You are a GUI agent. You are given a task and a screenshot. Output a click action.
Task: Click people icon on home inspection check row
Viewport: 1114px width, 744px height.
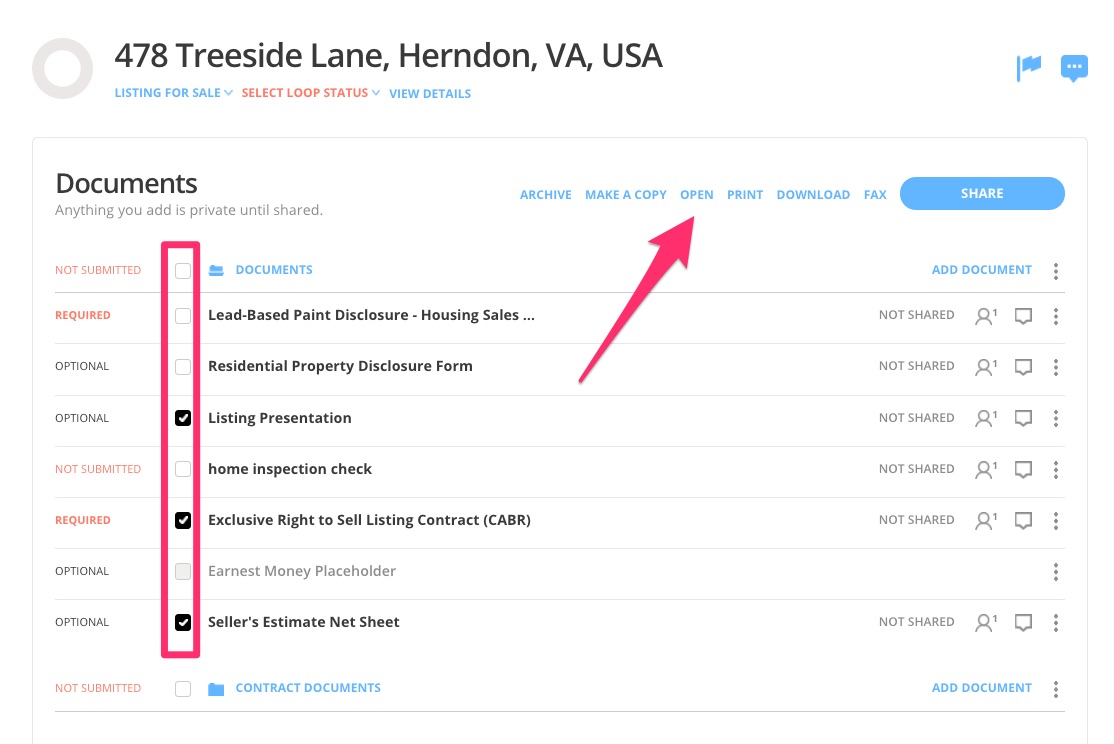pos(985,469)
